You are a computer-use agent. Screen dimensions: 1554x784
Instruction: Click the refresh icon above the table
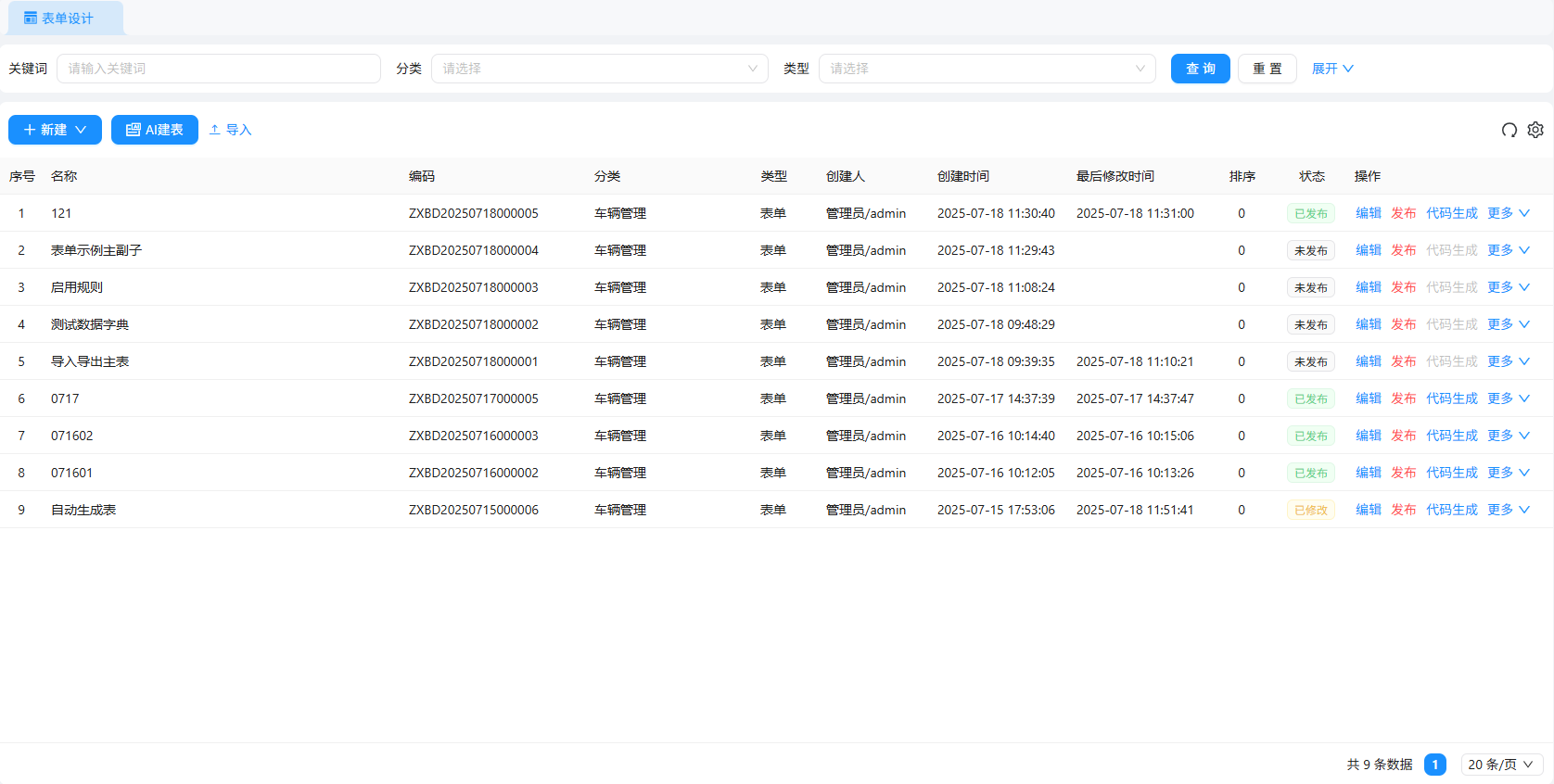click(1509, 130)
